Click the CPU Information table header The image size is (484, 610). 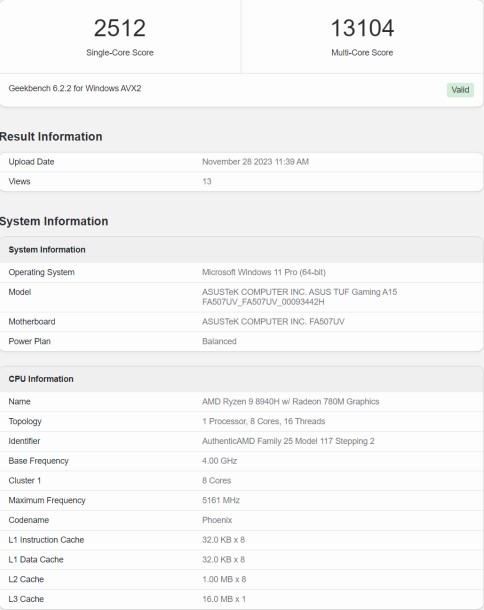pos(241,379)
